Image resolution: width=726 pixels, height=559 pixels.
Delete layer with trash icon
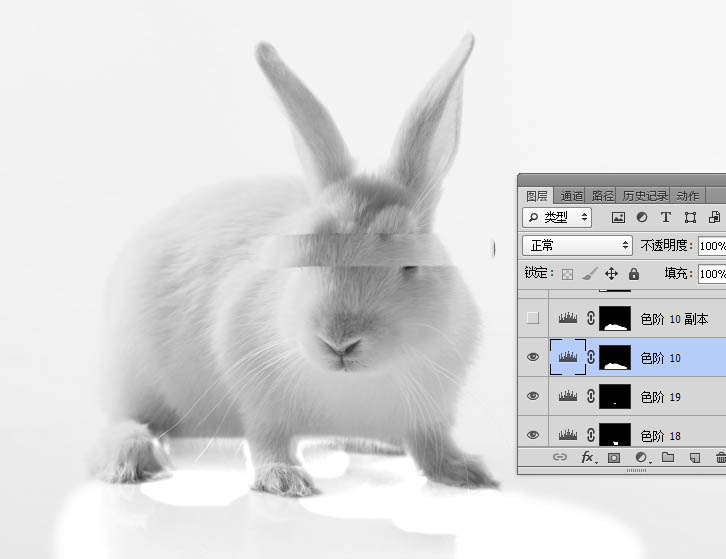[720, 458]
